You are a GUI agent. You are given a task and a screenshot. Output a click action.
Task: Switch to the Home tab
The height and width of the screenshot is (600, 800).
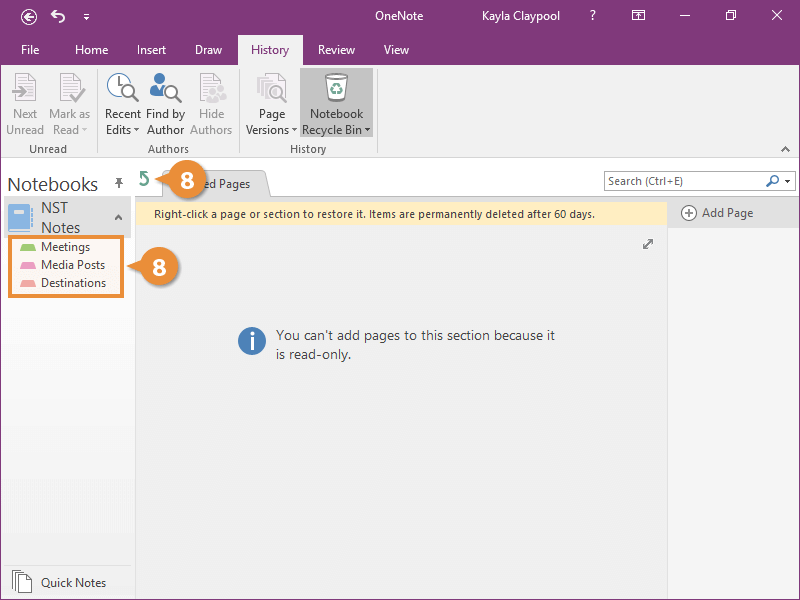tap(91, 50)
